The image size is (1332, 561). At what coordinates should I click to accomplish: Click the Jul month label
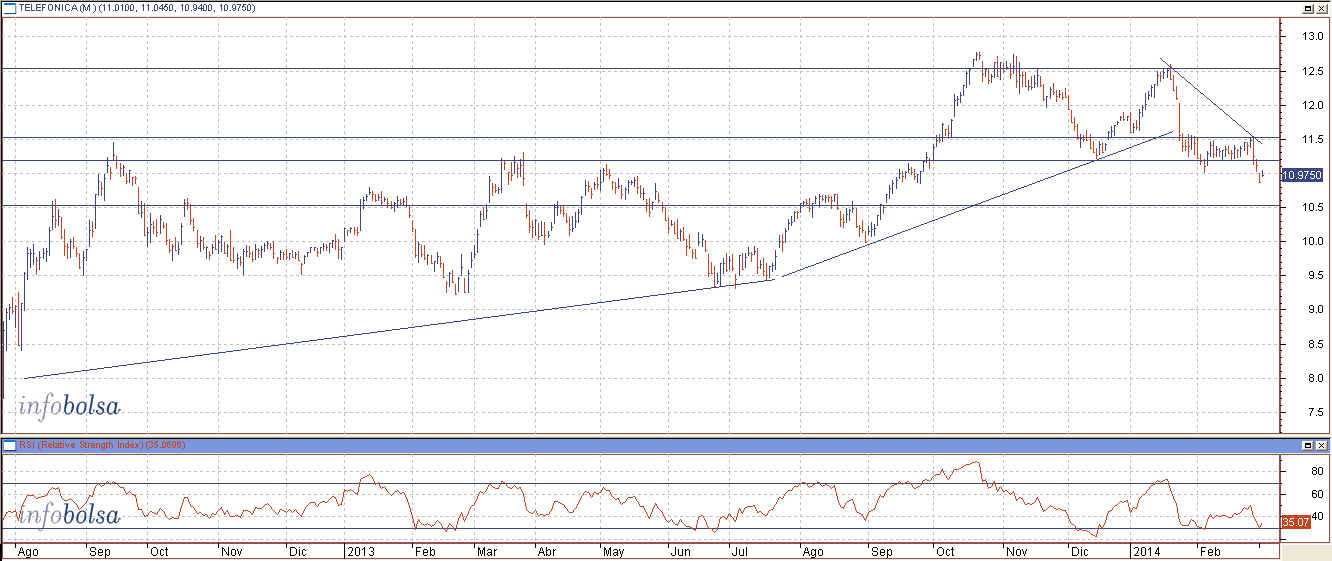point(741,551)
